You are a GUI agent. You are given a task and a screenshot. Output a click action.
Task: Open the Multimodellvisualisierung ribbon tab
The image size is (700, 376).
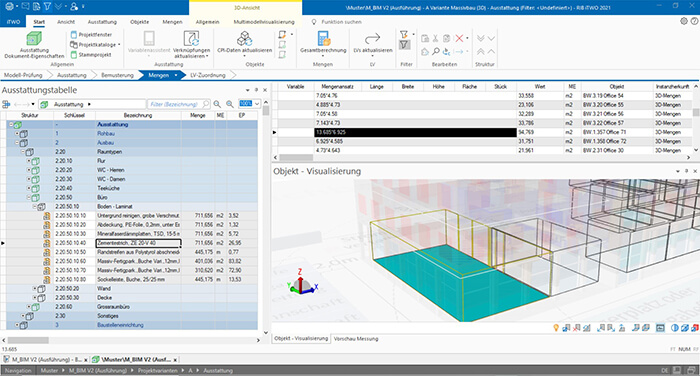tap(264, 22)
